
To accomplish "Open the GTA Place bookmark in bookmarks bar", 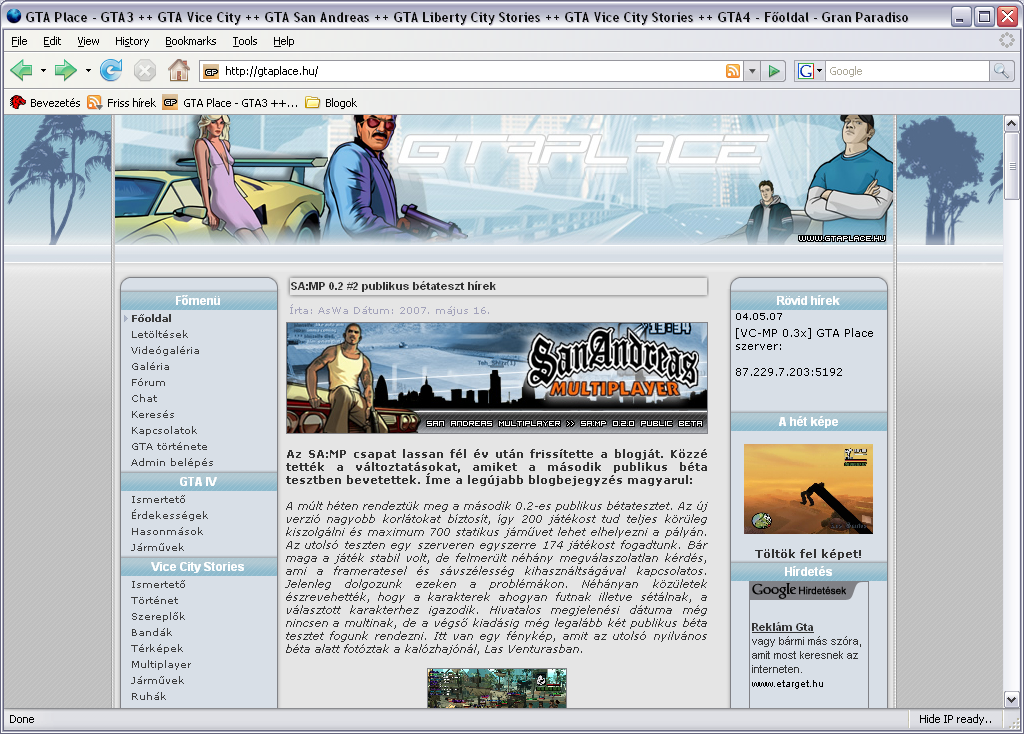I will coord(231,103).
